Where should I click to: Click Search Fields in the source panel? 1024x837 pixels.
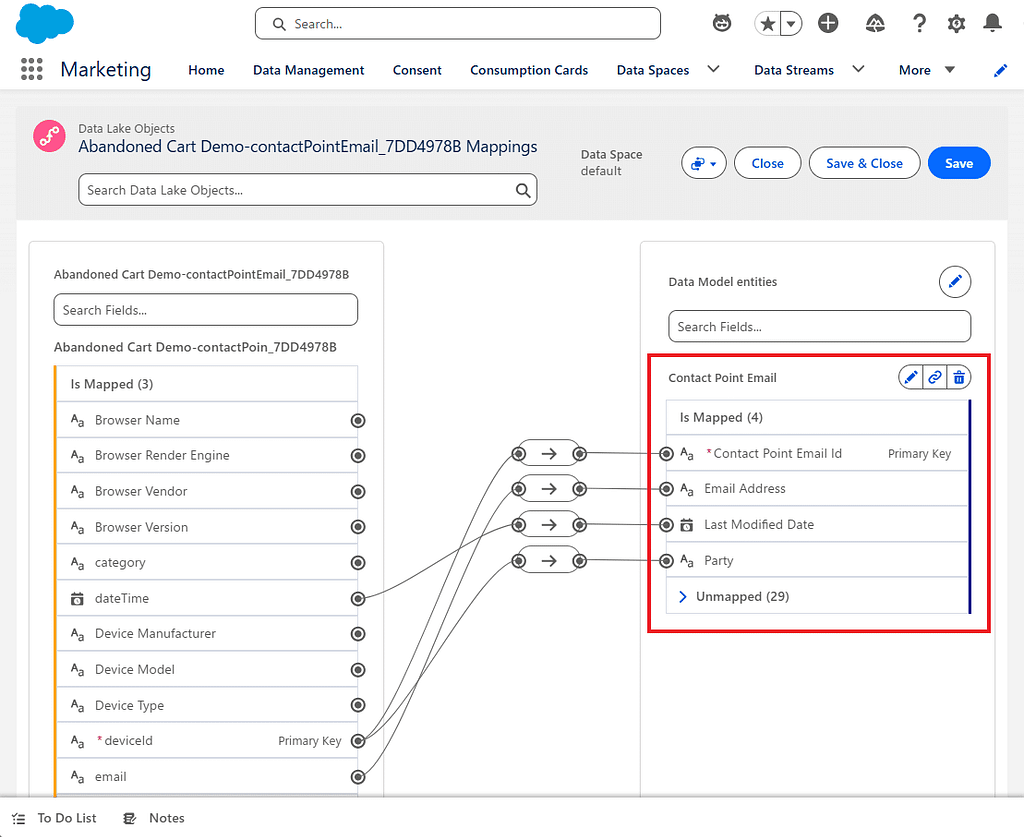coord(206,309)
